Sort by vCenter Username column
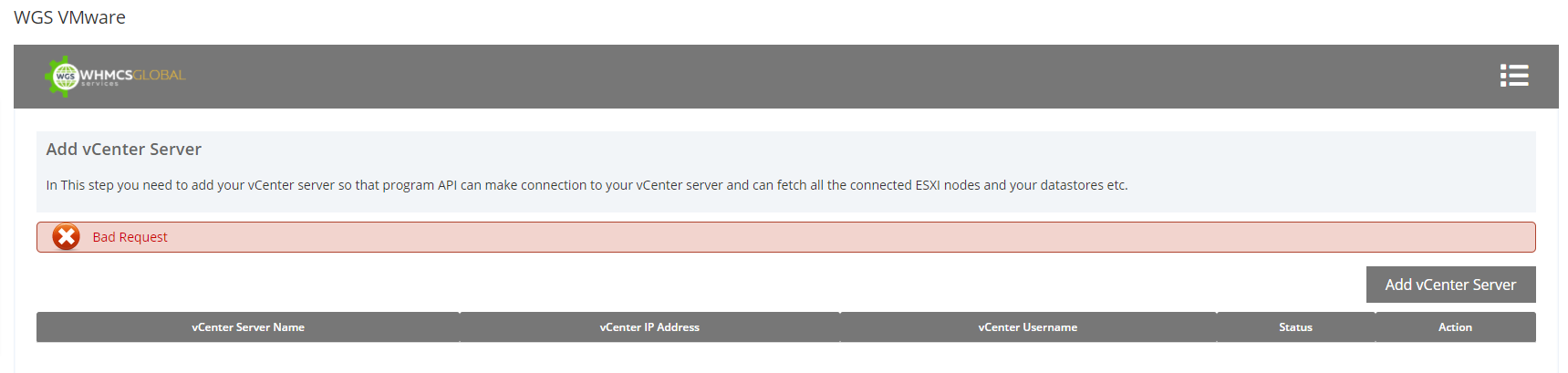This screenshot has width=1568, height=373. click(1027, 327)
